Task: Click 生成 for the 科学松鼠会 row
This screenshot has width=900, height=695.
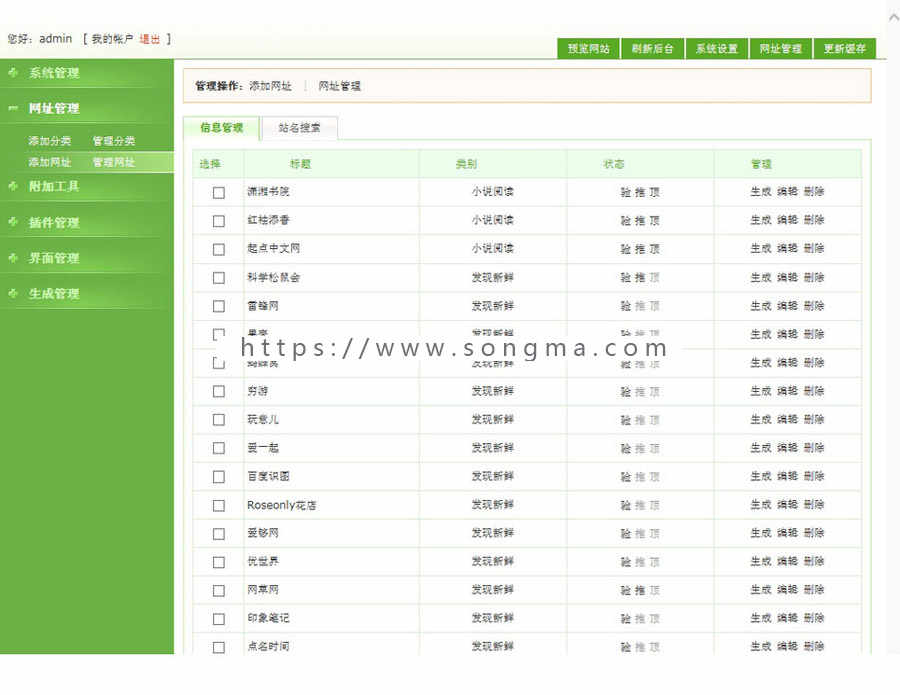Action: click(x=761, y=277)
